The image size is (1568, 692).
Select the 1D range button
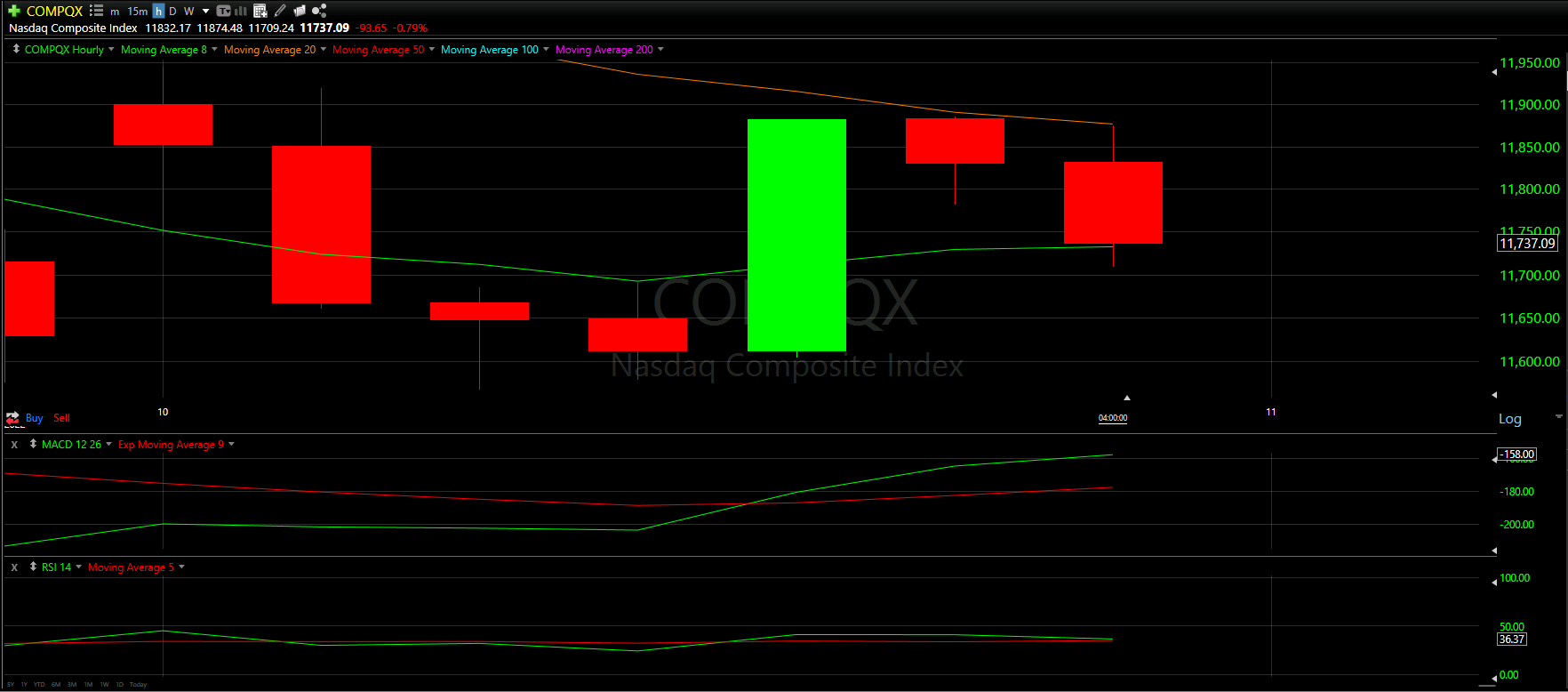tap(120, 684)
